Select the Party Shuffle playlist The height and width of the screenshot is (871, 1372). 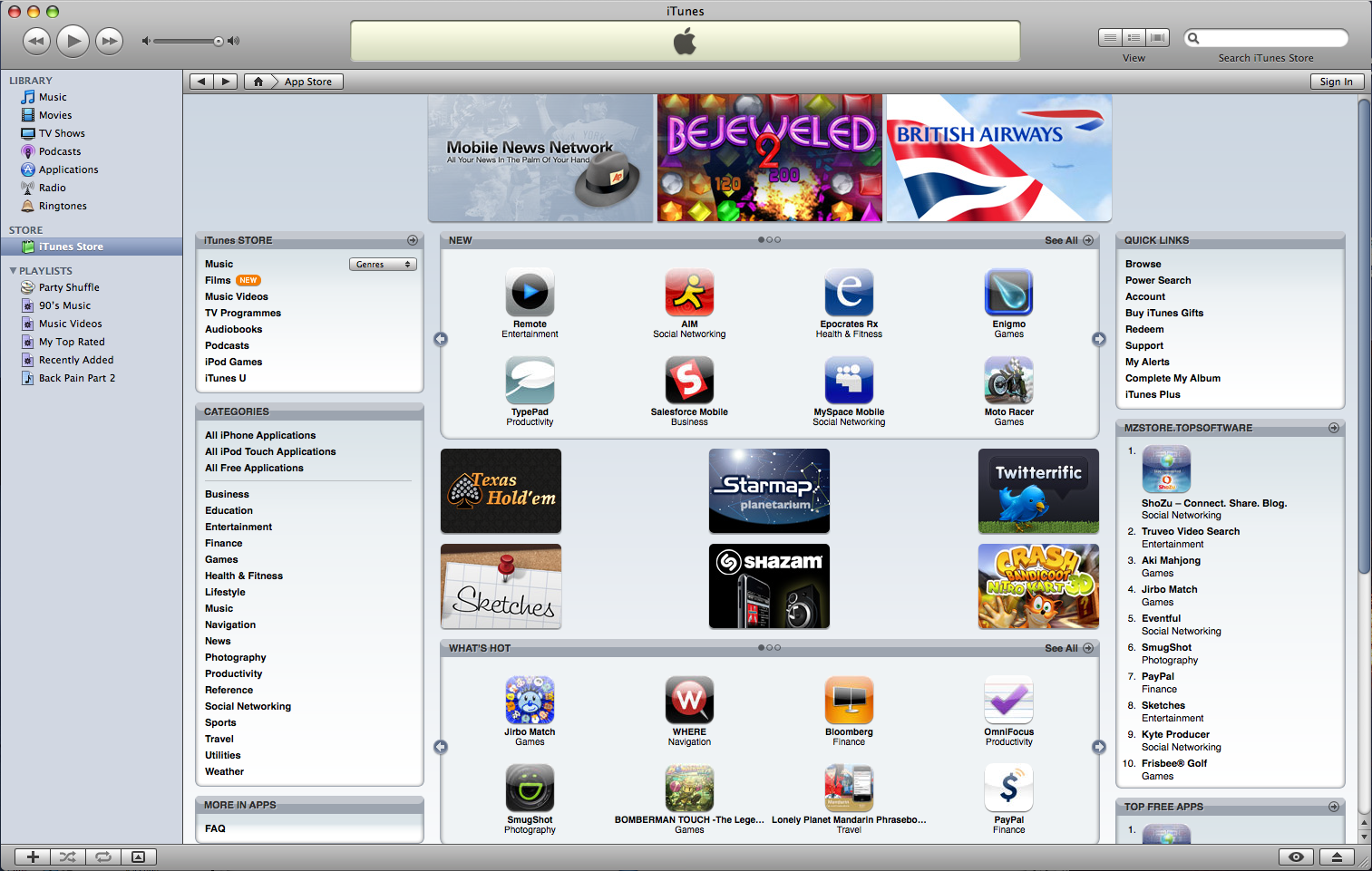pyautogui.click(x=69, y=287)
